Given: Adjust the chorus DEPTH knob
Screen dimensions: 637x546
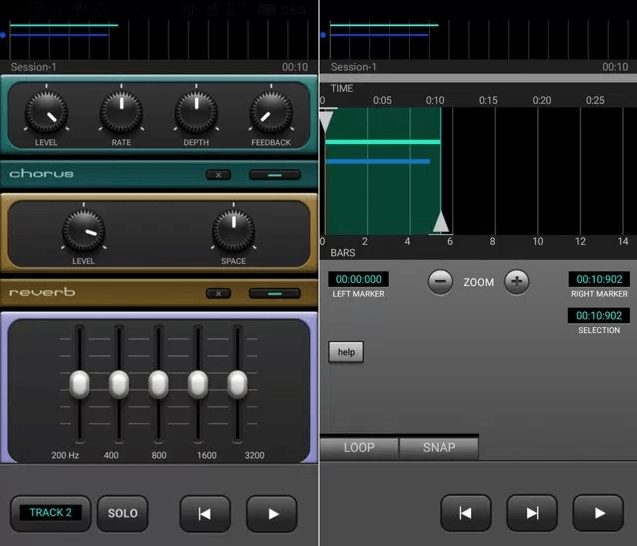Looking at the screenshot, I should [x=196, y=112].
